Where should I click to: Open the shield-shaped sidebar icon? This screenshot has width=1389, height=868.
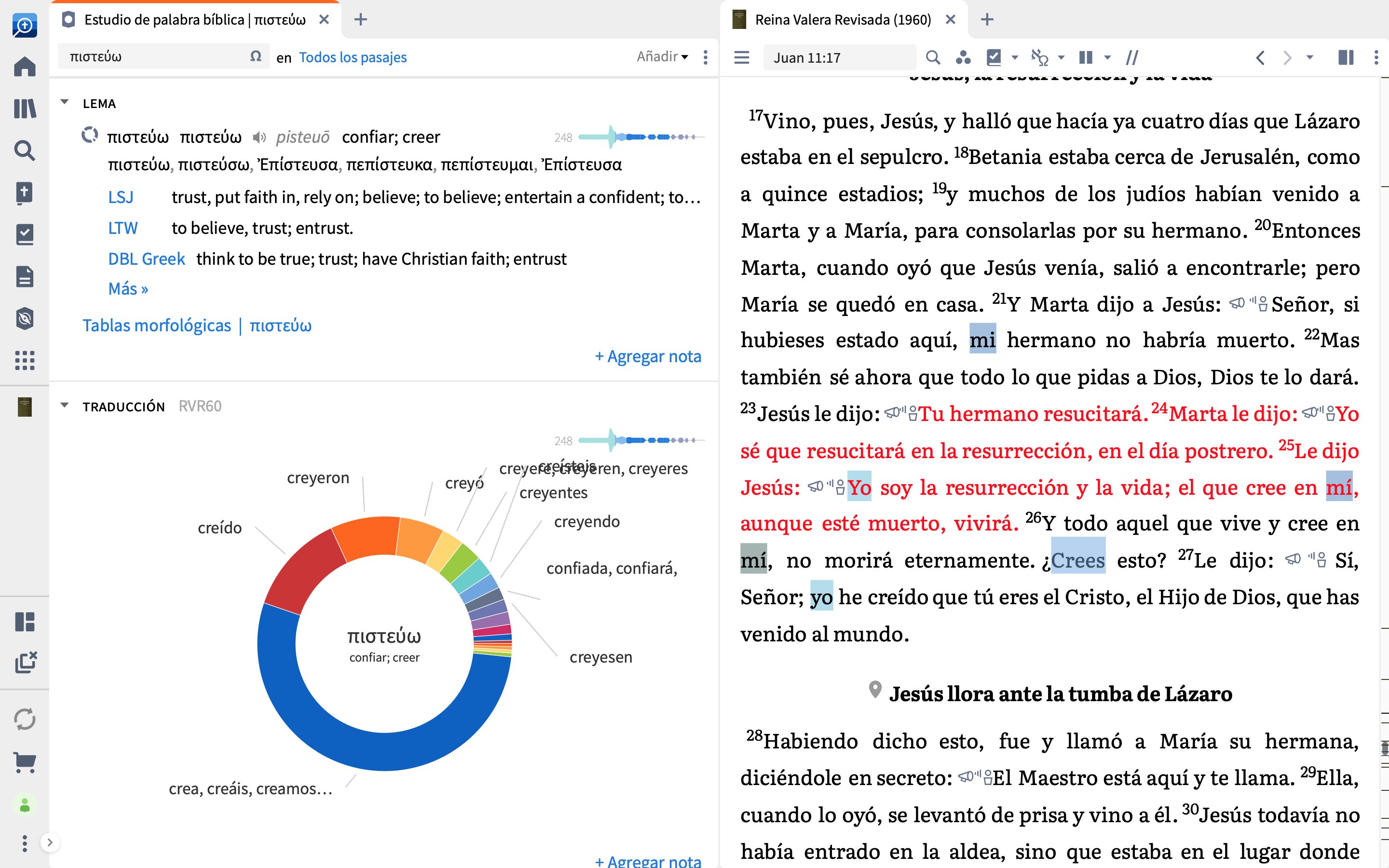tap(24, 319)
